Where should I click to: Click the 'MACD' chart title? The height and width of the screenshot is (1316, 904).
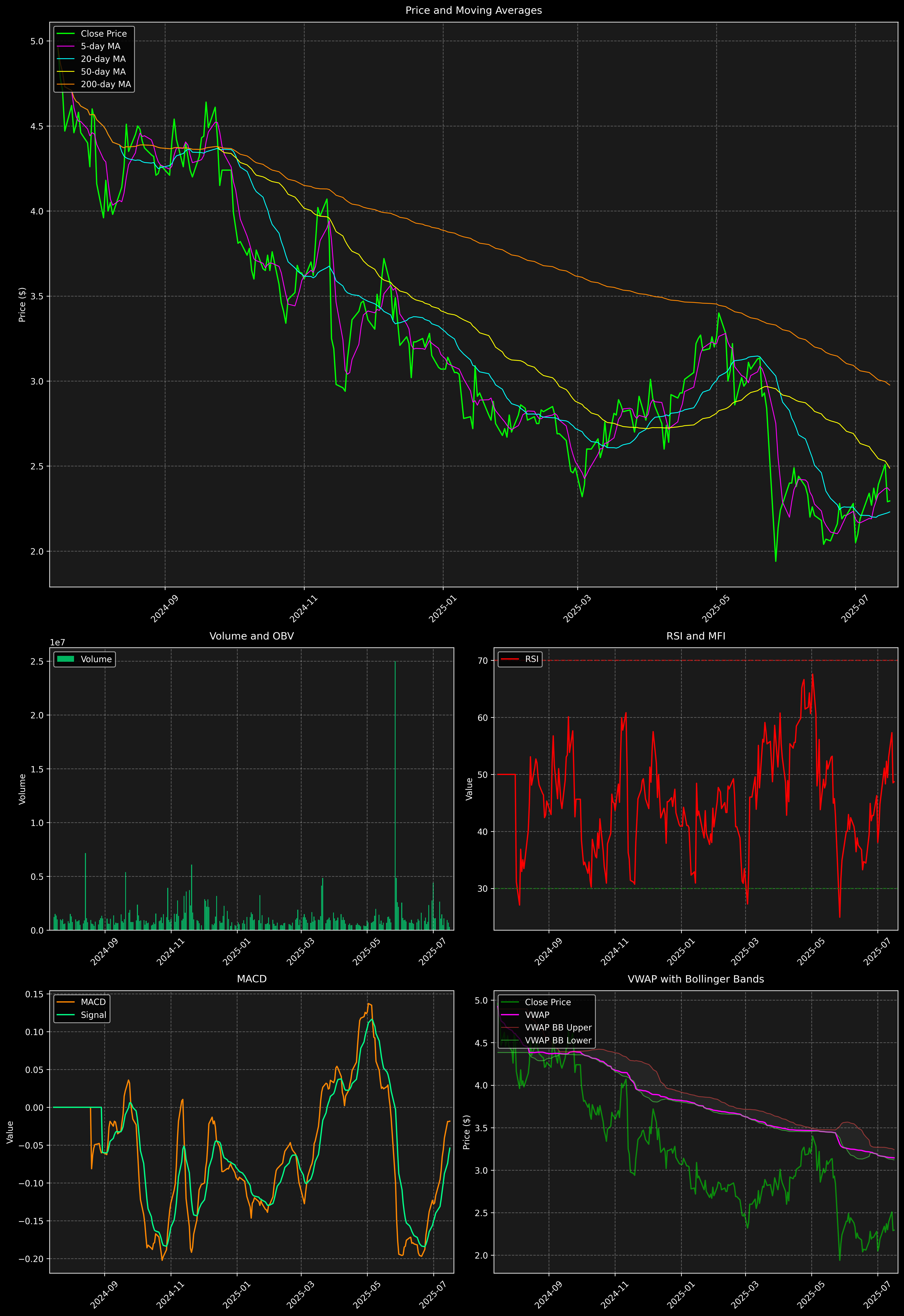[x=252, y=979]
